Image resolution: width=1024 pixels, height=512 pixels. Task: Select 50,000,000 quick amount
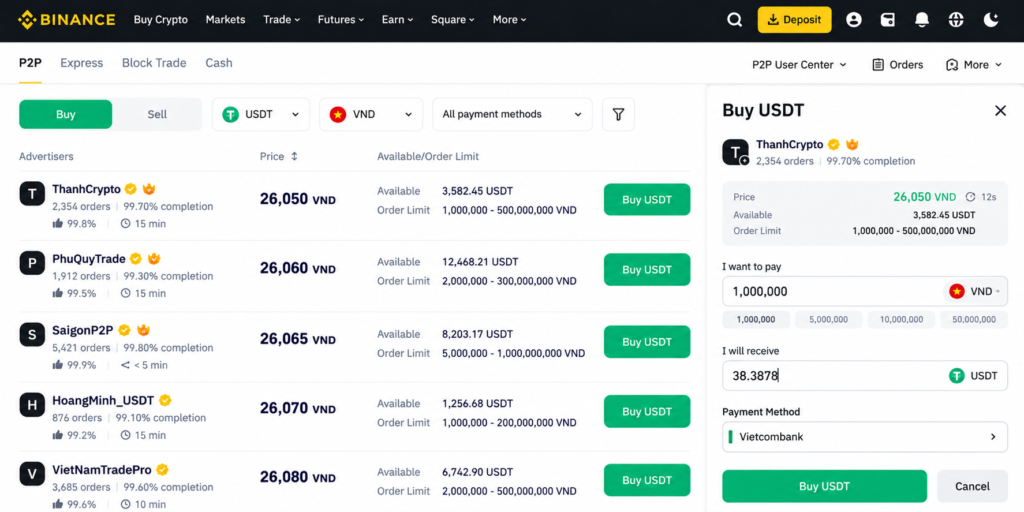tap(974, 319)
